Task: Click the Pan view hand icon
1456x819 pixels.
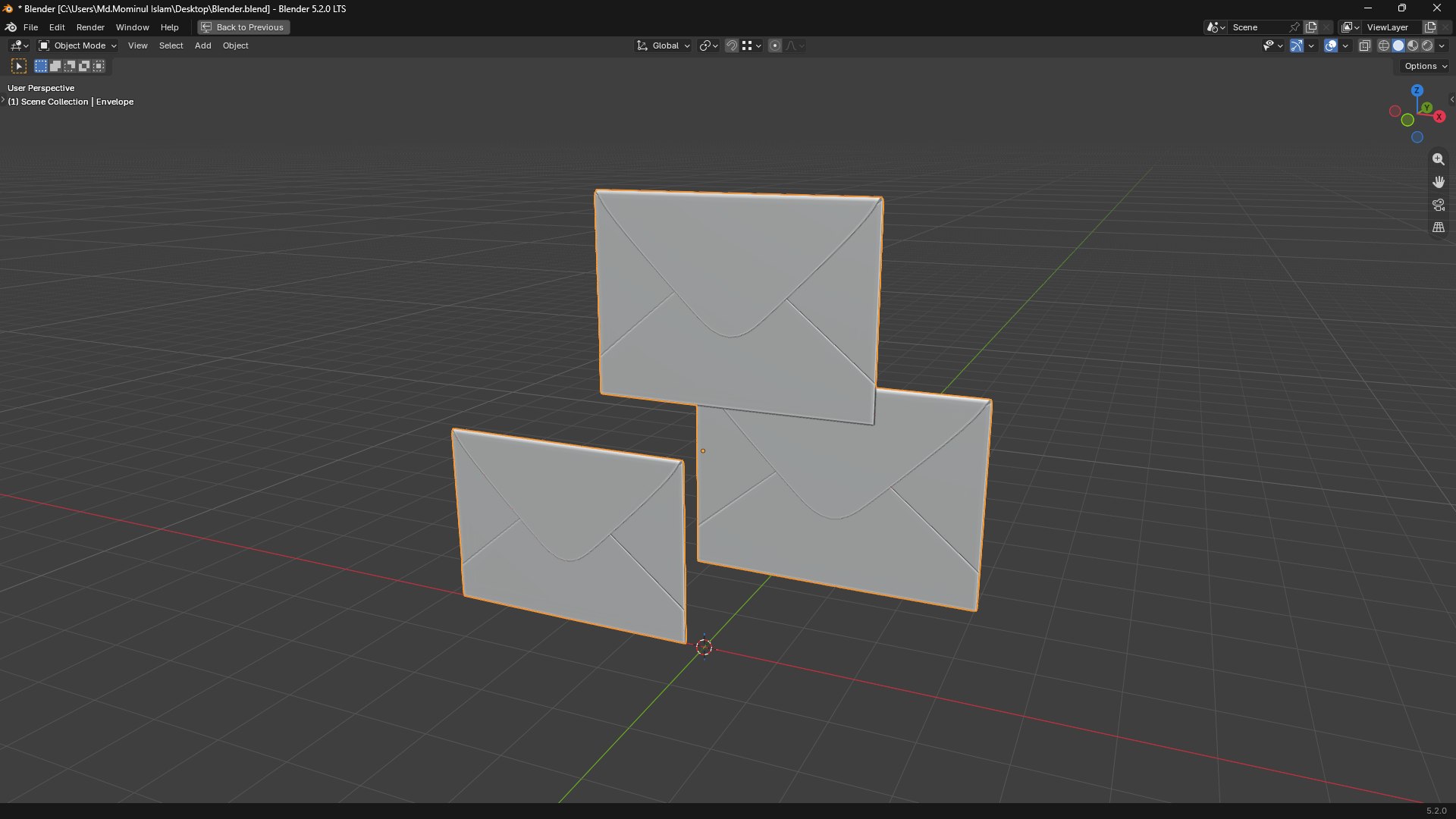Action: [x=1438, y=182]
